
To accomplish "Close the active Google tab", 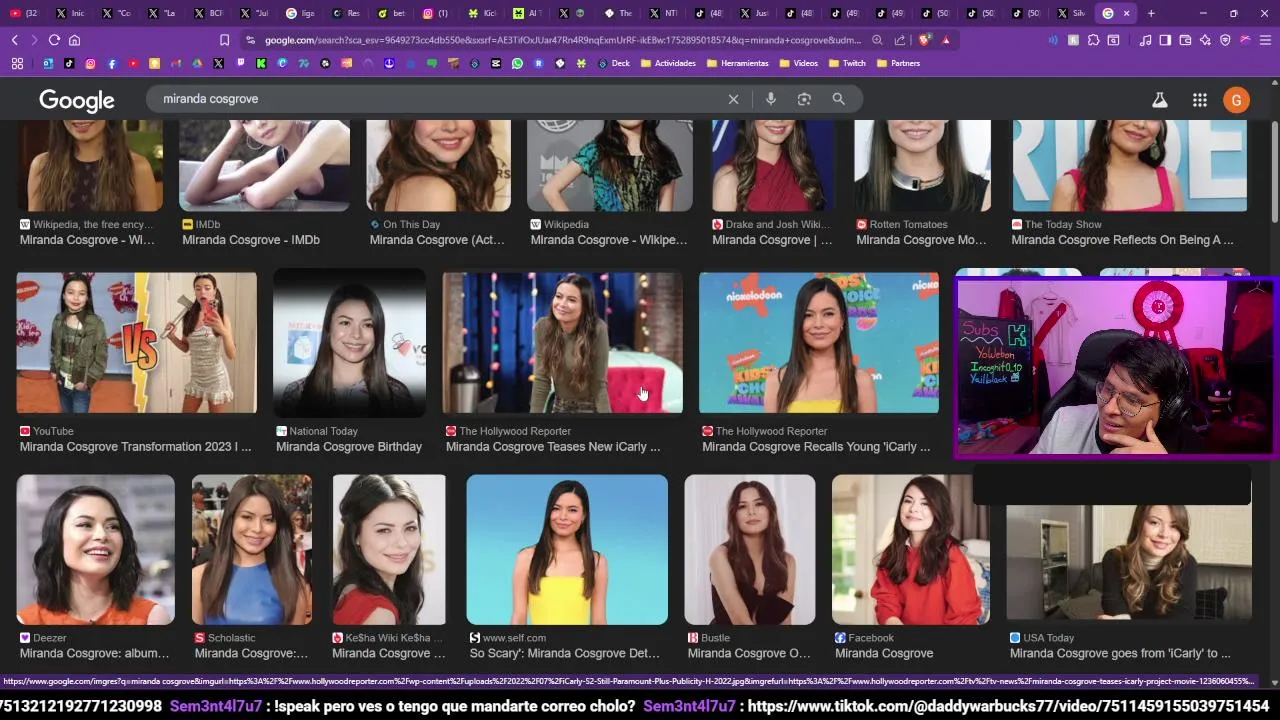I will click(1126, 13).
